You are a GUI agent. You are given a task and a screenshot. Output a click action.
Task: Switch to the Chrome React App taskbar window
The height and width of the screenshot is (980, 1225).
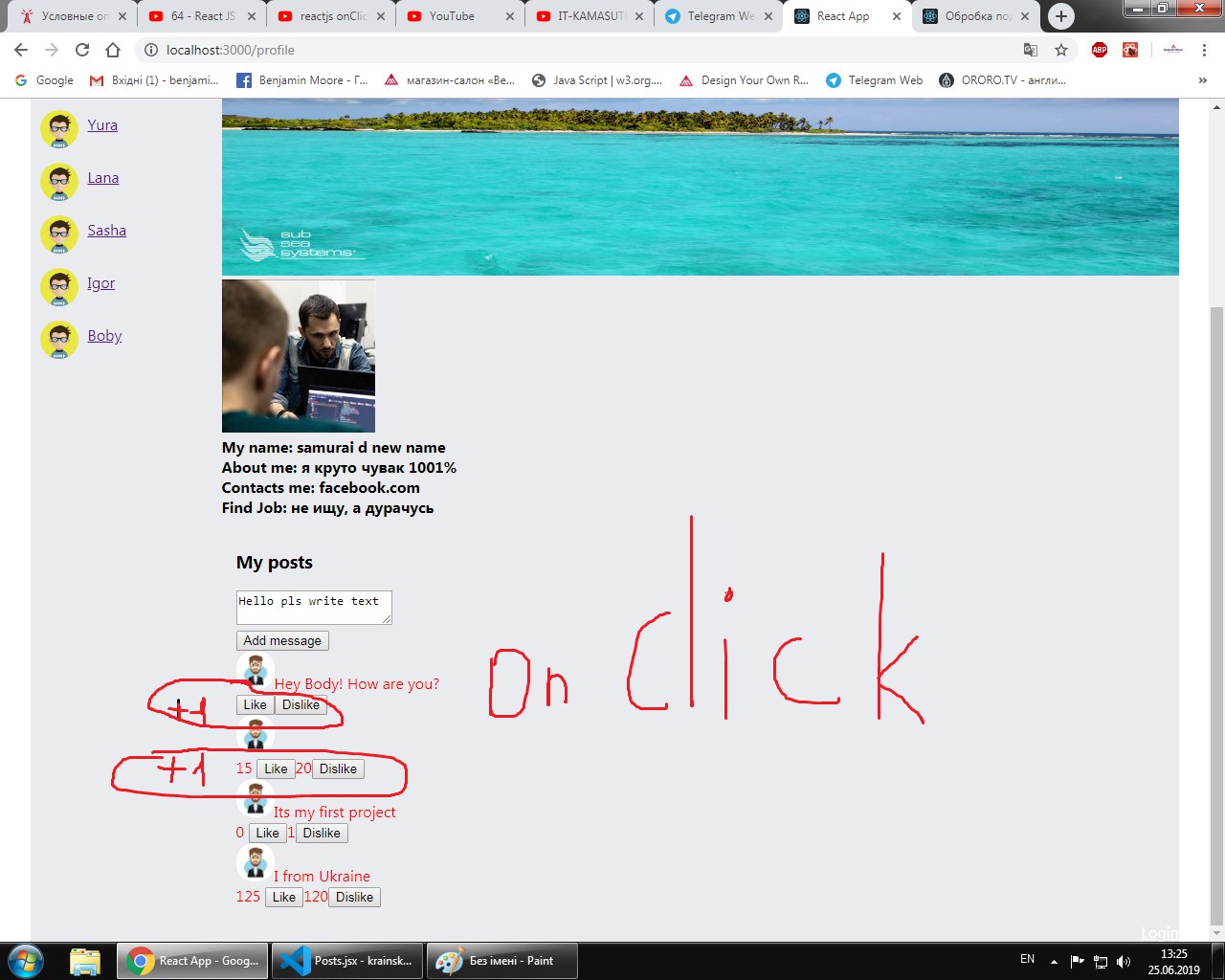pos(192,961)
